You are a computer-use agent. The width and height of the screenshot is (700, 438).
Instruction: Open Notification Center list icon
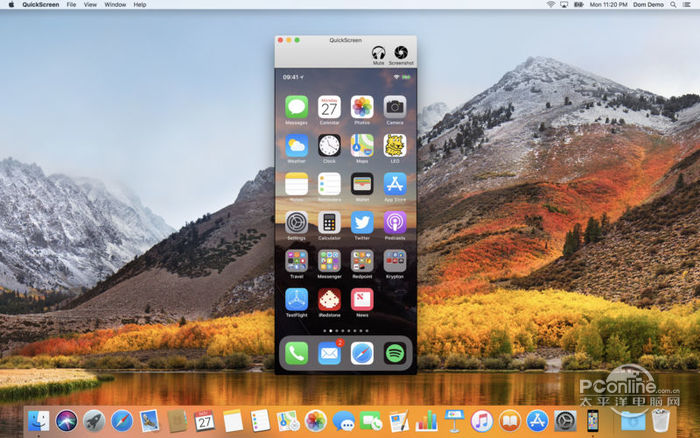[x=687, y=4]
